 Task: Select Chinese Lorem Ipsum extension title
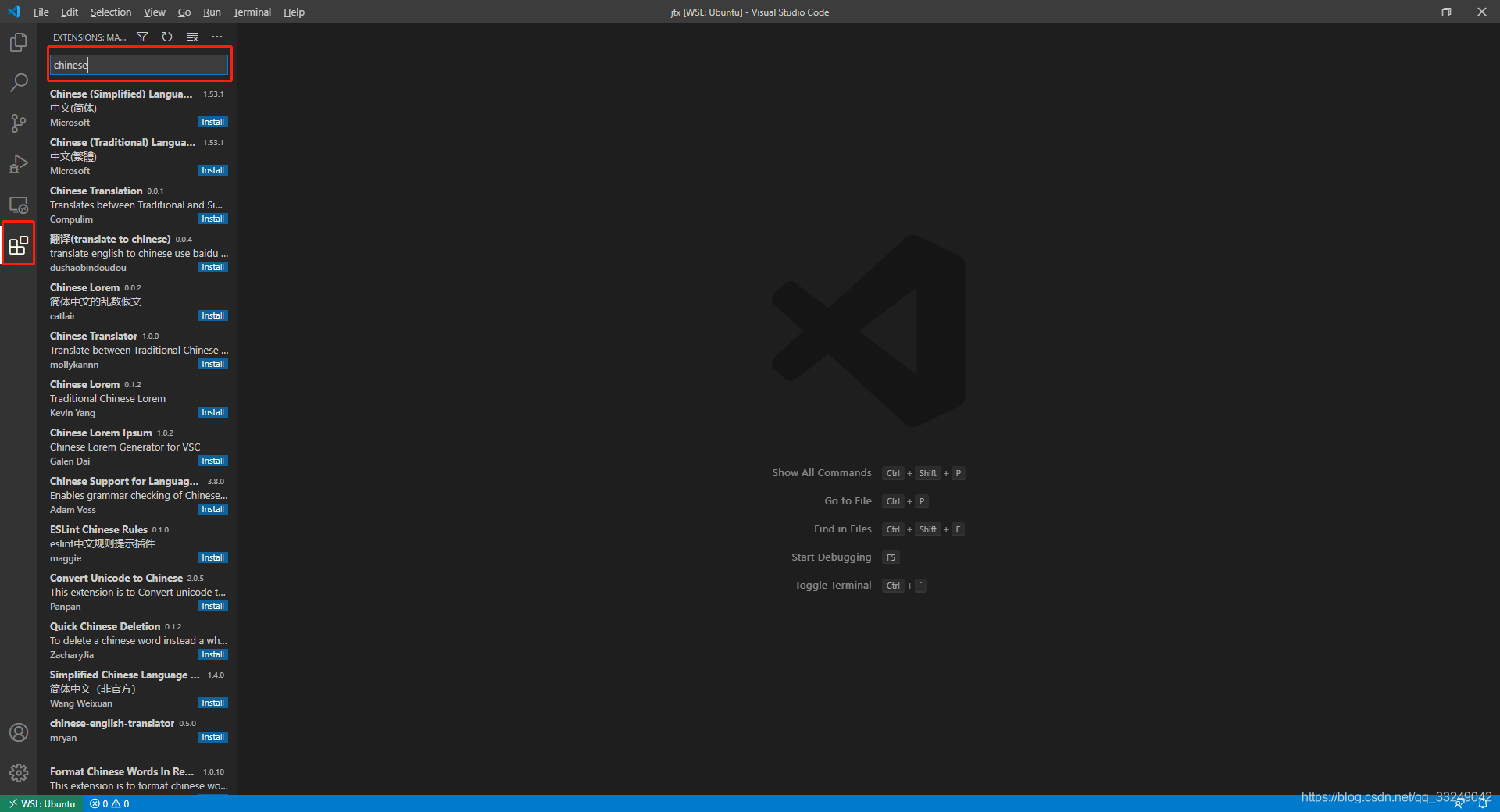(x=101, y=433)
